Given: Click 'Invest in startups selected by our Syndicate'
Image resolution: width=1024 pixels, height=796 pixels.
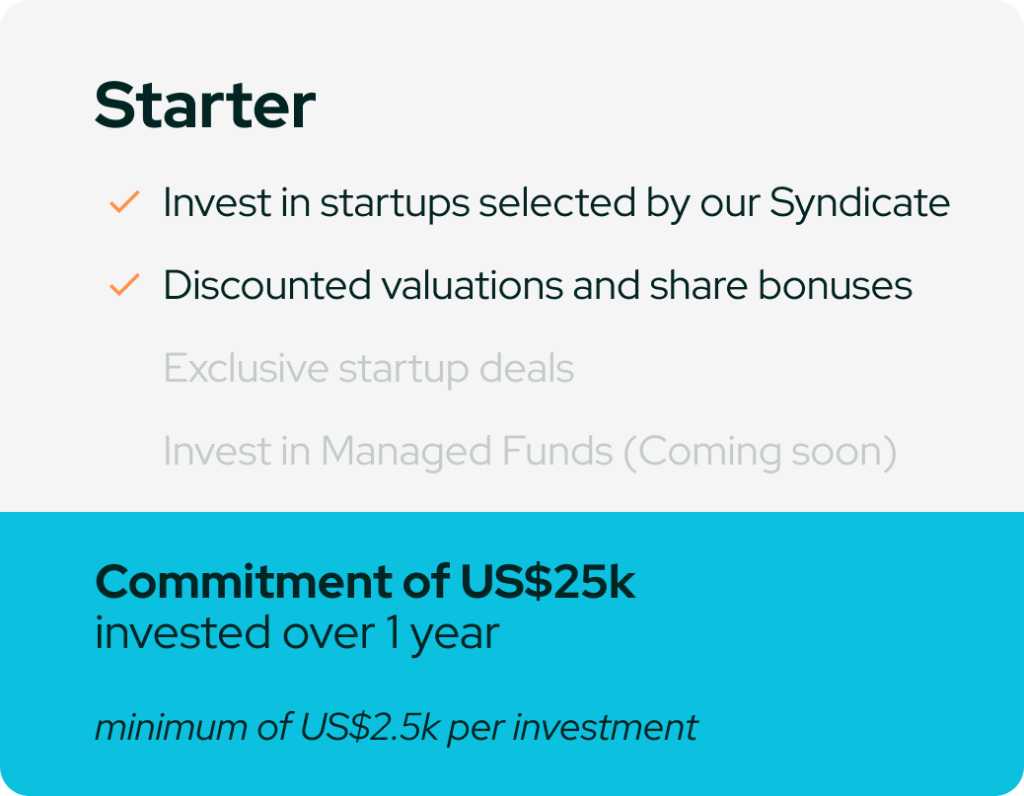Looking at the screenshot, I should 556,203.
